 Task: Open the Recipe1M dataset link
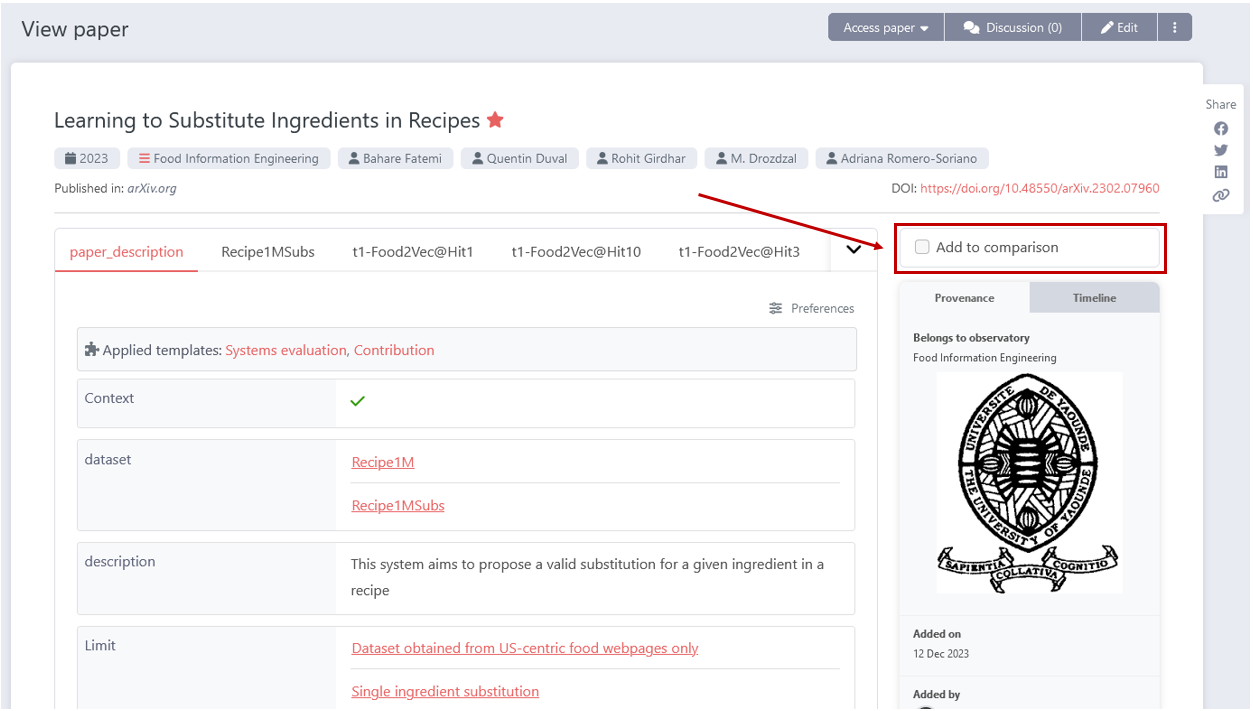coord(383,462)
